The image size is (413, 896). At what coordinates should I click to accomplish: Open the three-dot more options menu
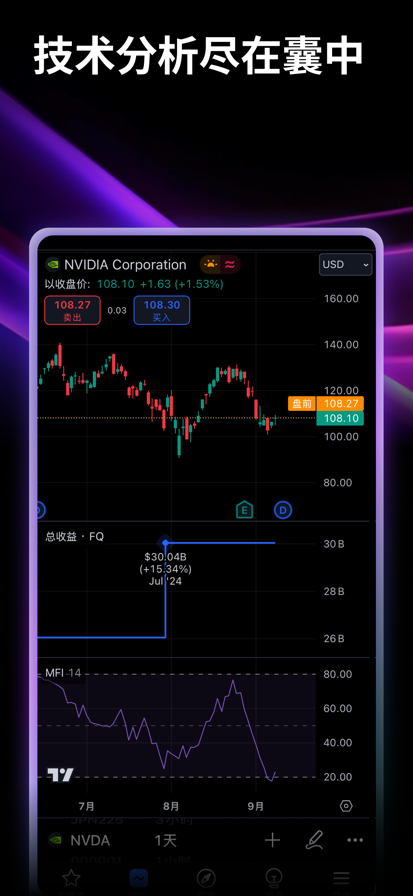pyautogui.click(x=355, y=840)
